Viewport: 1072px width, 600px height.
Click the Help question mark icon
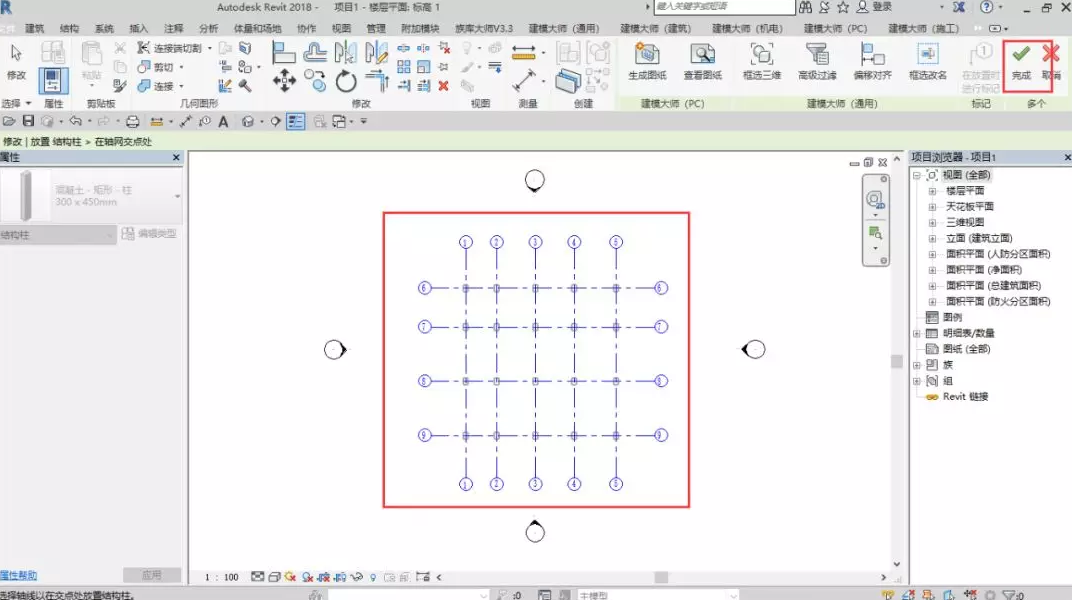(x=986, y=7)
